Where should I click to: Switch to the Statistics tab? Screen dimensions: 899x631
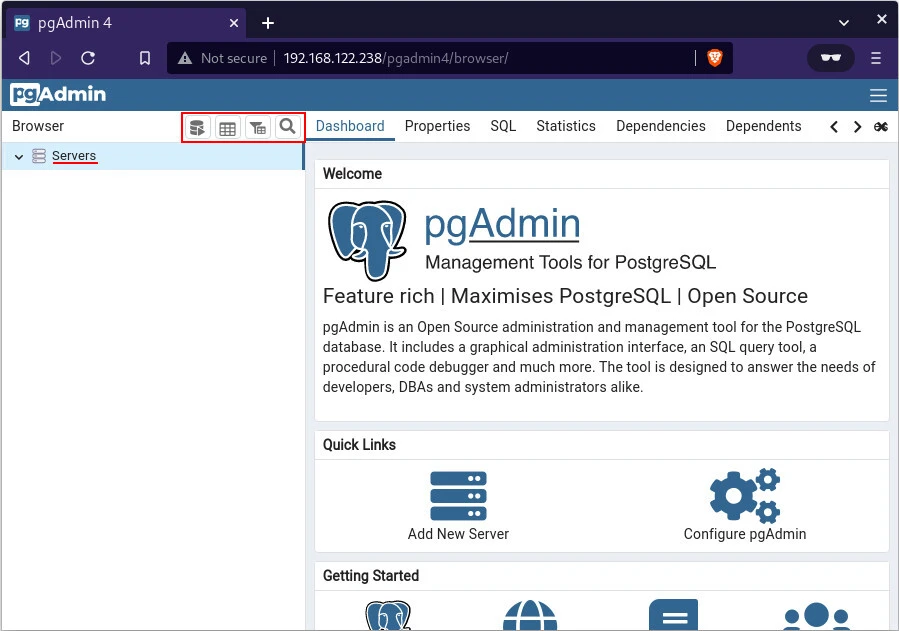pyautogui.click(x=565, y=126)
